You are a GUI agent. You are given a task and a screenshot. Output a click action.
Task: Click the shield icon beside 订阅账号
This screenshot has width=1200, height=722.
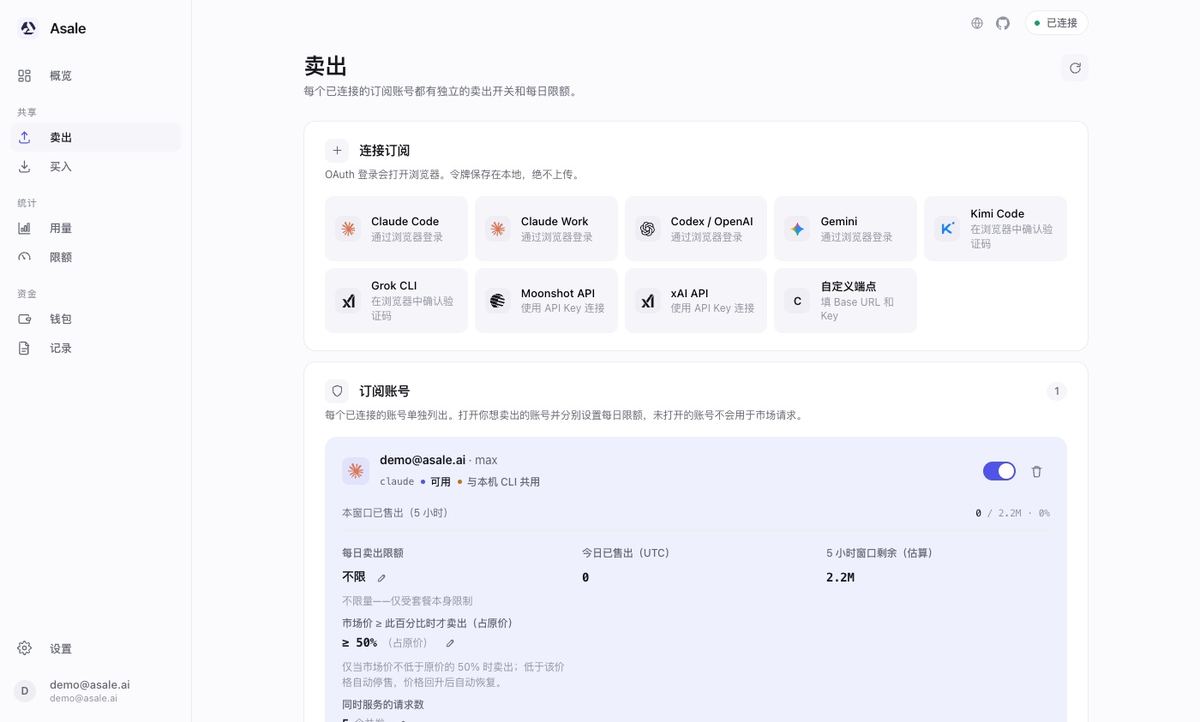(337, 391)
